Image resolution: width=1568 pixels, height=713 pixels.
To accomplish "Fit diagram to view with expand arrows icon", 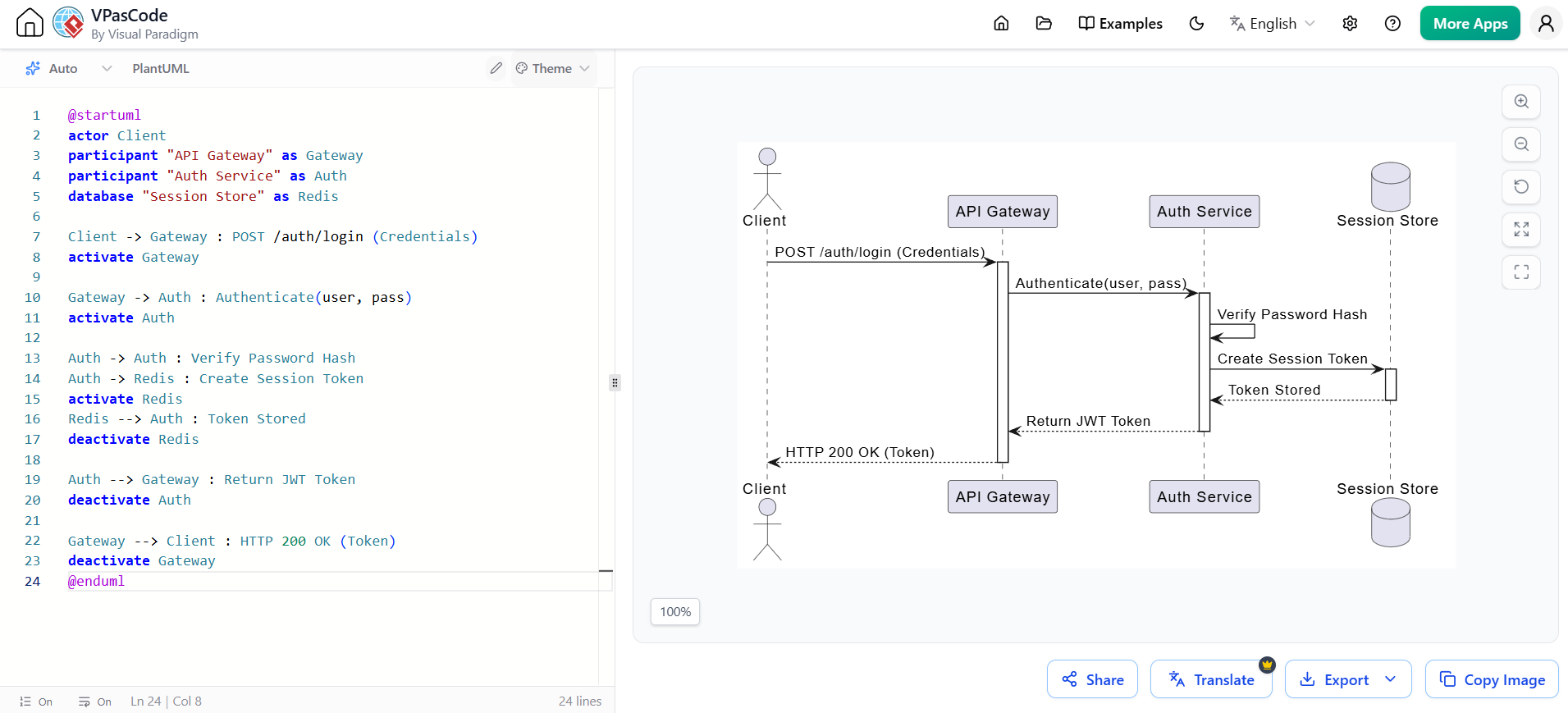I will [1521, 229].
